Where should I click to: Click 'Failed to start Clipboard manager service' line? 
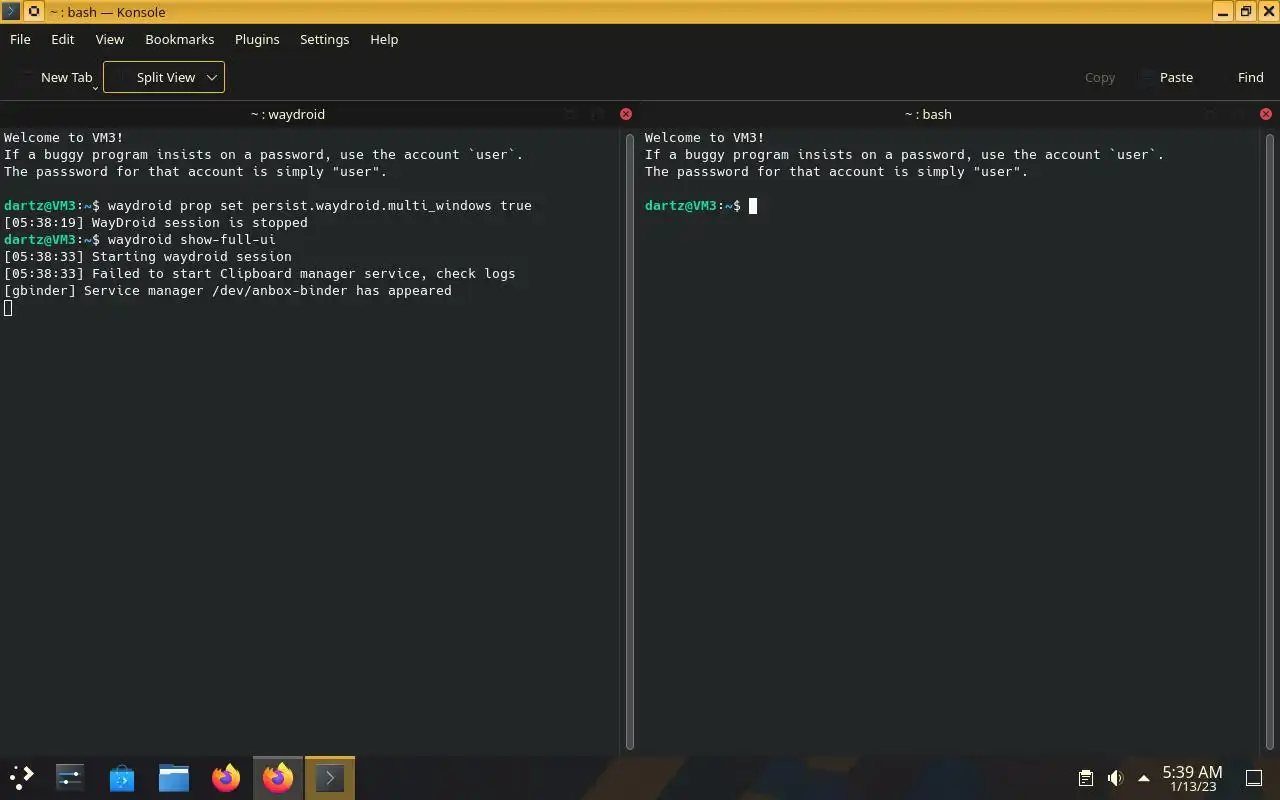click(260, 273)
